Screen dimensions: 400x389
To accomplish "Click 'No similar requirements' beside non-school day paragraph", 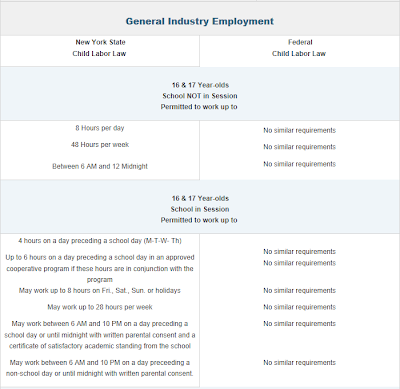I will (299, 363).
